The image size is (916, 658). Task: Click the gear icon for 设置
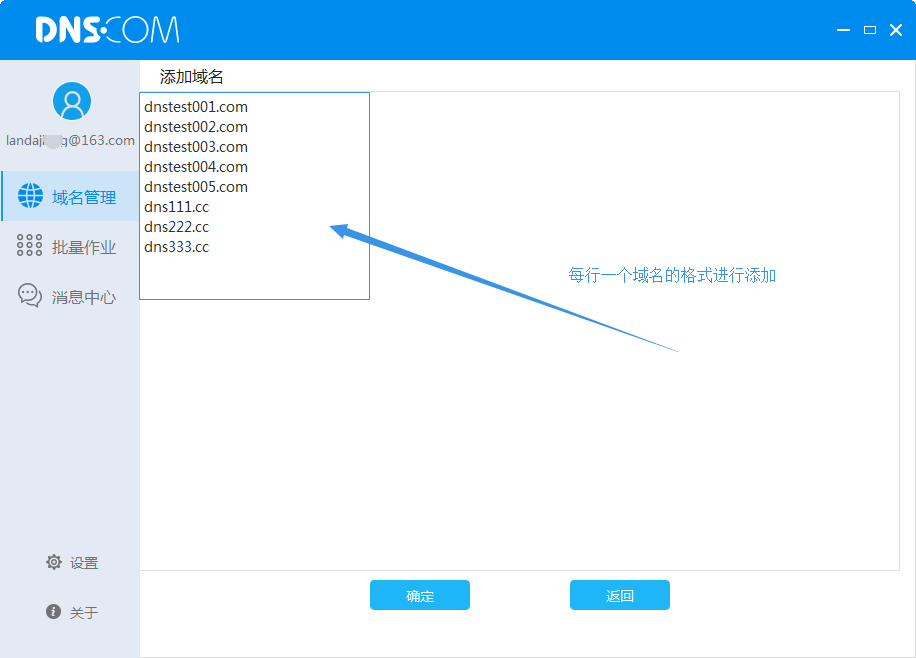[54, 562]
